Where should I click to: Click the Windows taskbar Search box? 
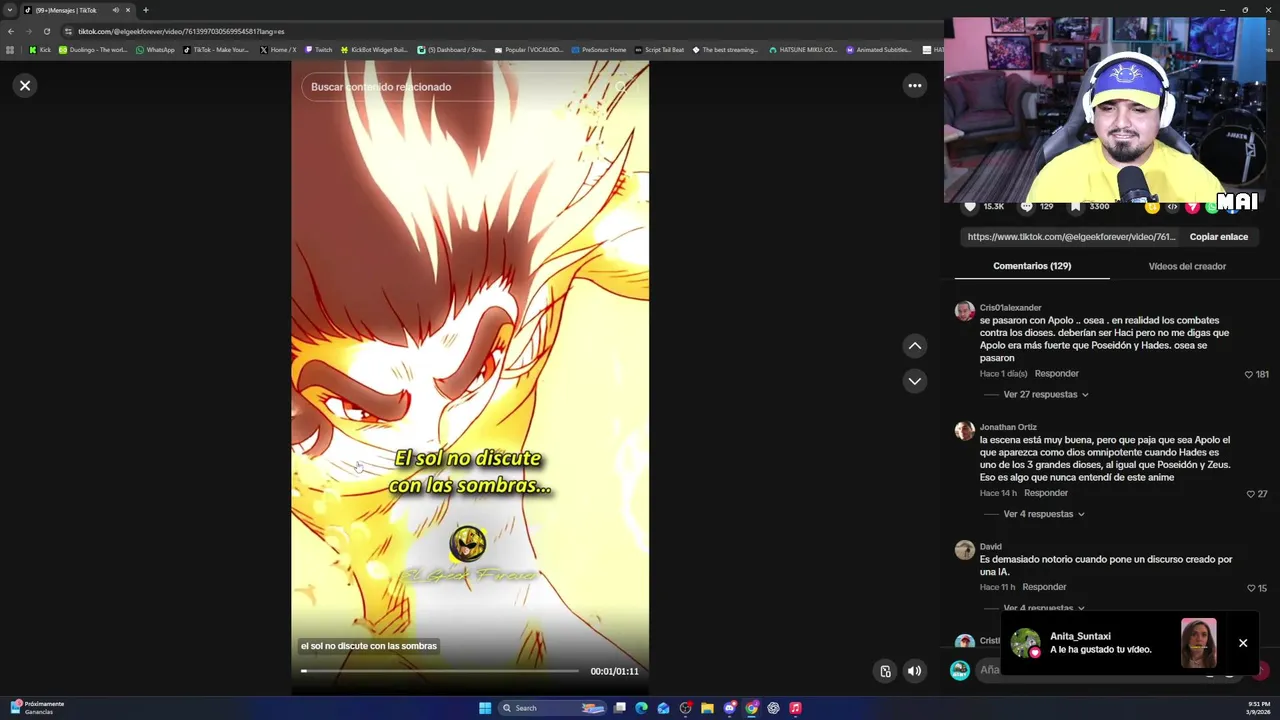553,708
